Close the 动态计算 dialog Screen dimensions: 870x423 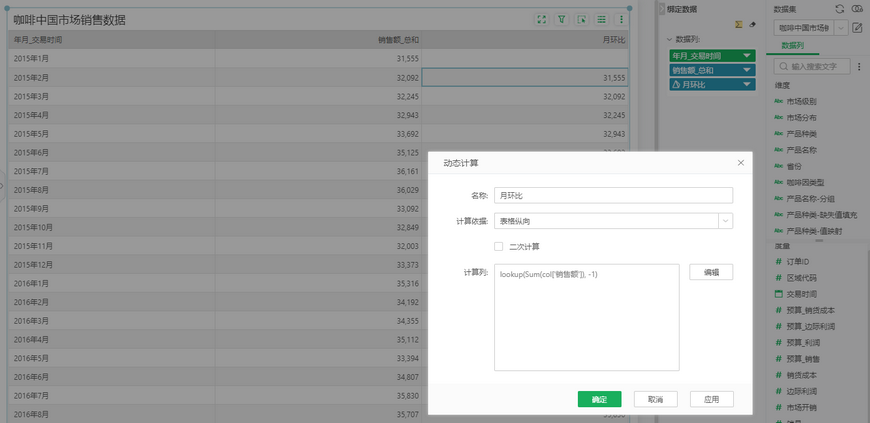(741, 162)
